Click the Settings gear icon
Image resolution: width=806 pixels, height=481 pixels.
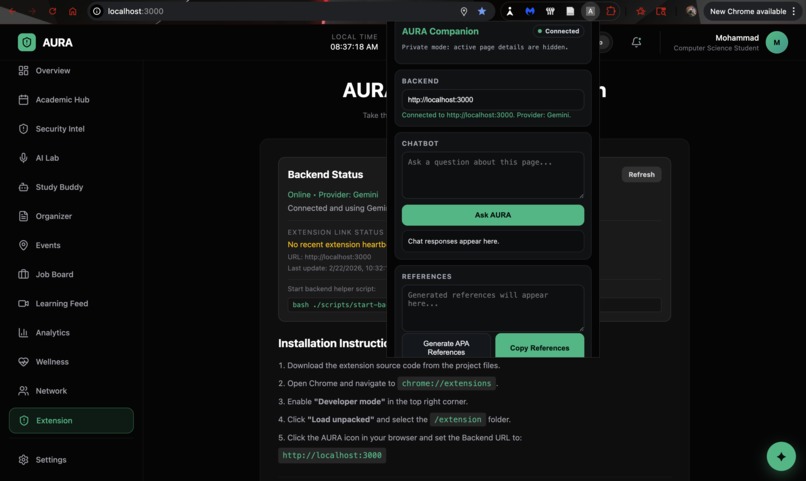click(23, 459)
